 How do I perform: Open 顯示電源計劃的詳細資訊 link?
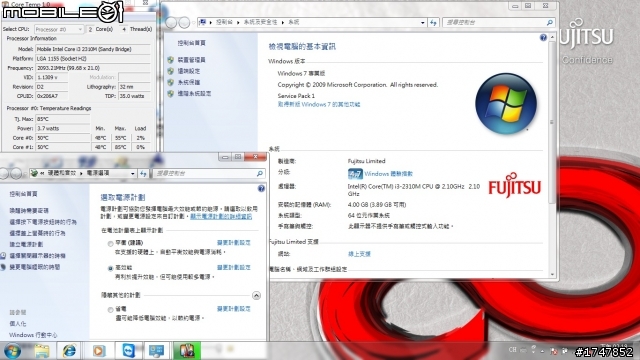(221, 216)
